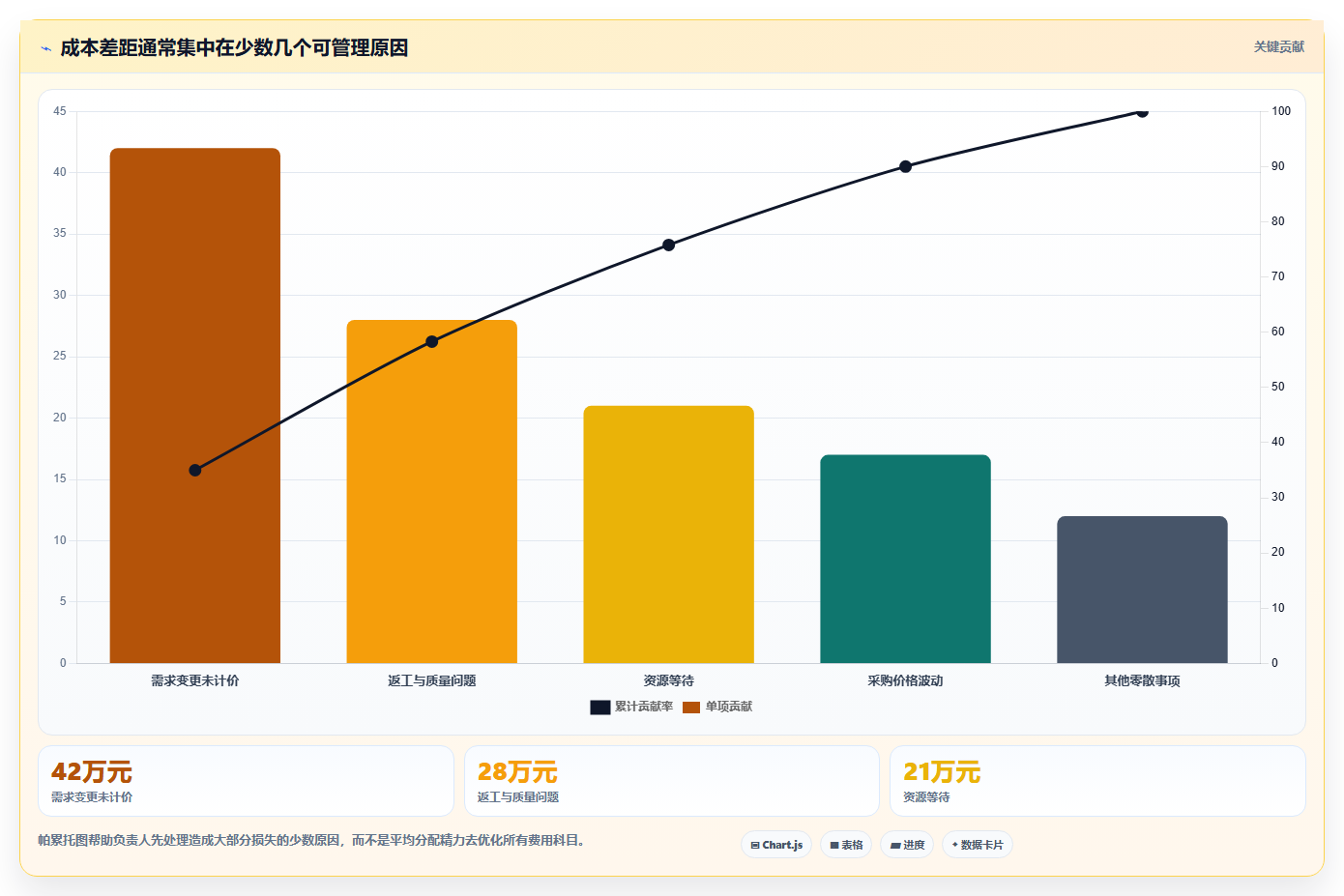1344x896 pixels.
Task: Select the cumulative line point above 采购价格波动
Action: [905, 166]
